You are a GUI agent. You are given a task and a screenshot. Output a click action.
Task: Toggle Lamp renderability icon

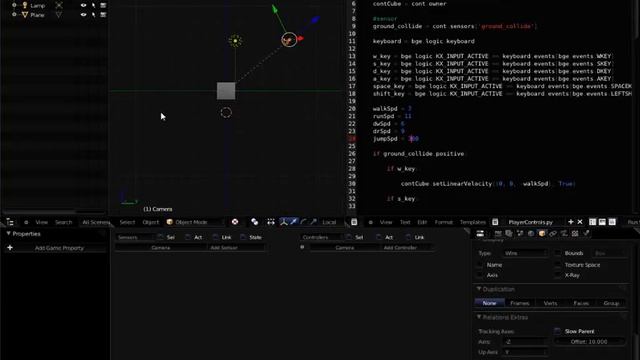[103, 5]
